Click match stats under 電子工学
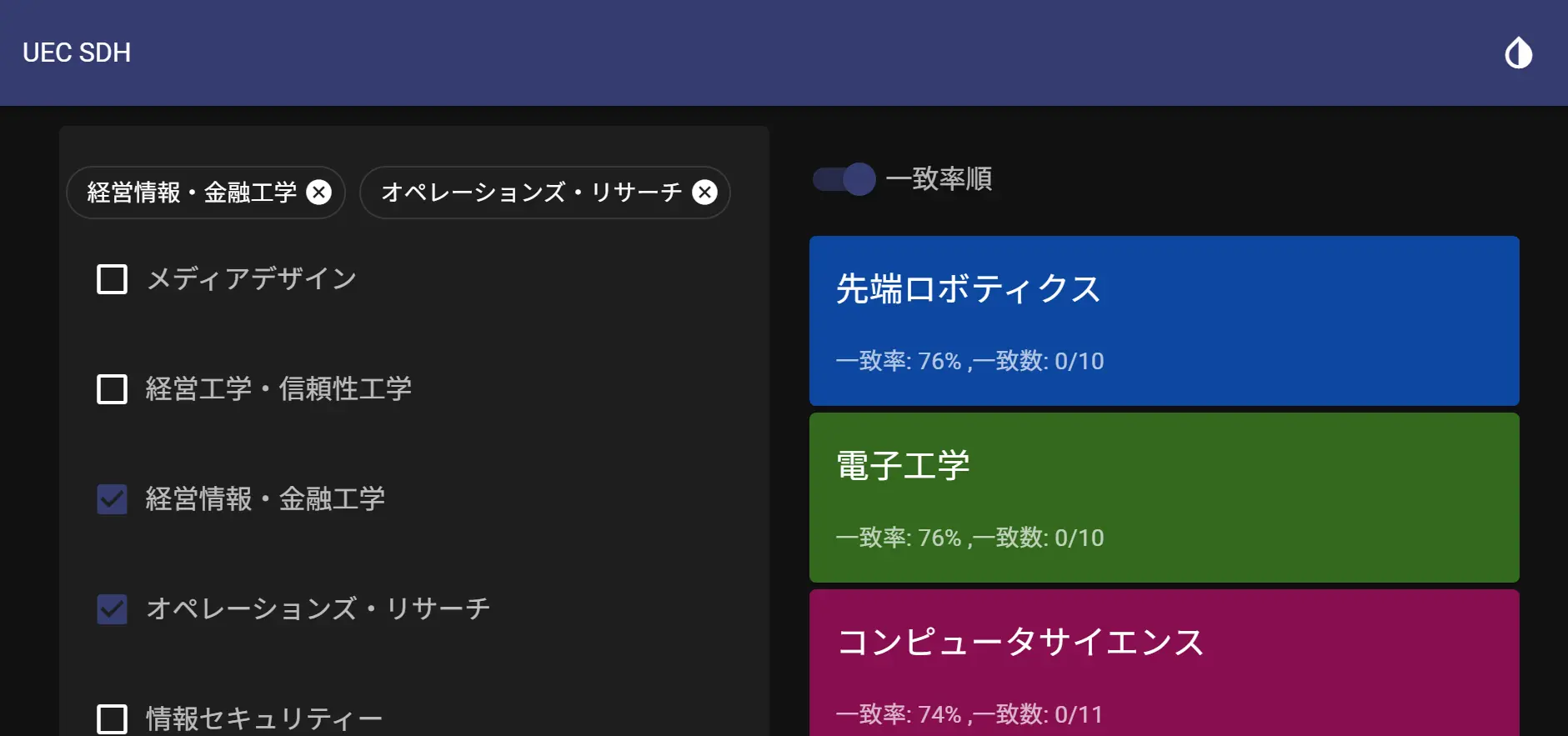This screenshot has width=1568, height=736. (x=969, y=538)
